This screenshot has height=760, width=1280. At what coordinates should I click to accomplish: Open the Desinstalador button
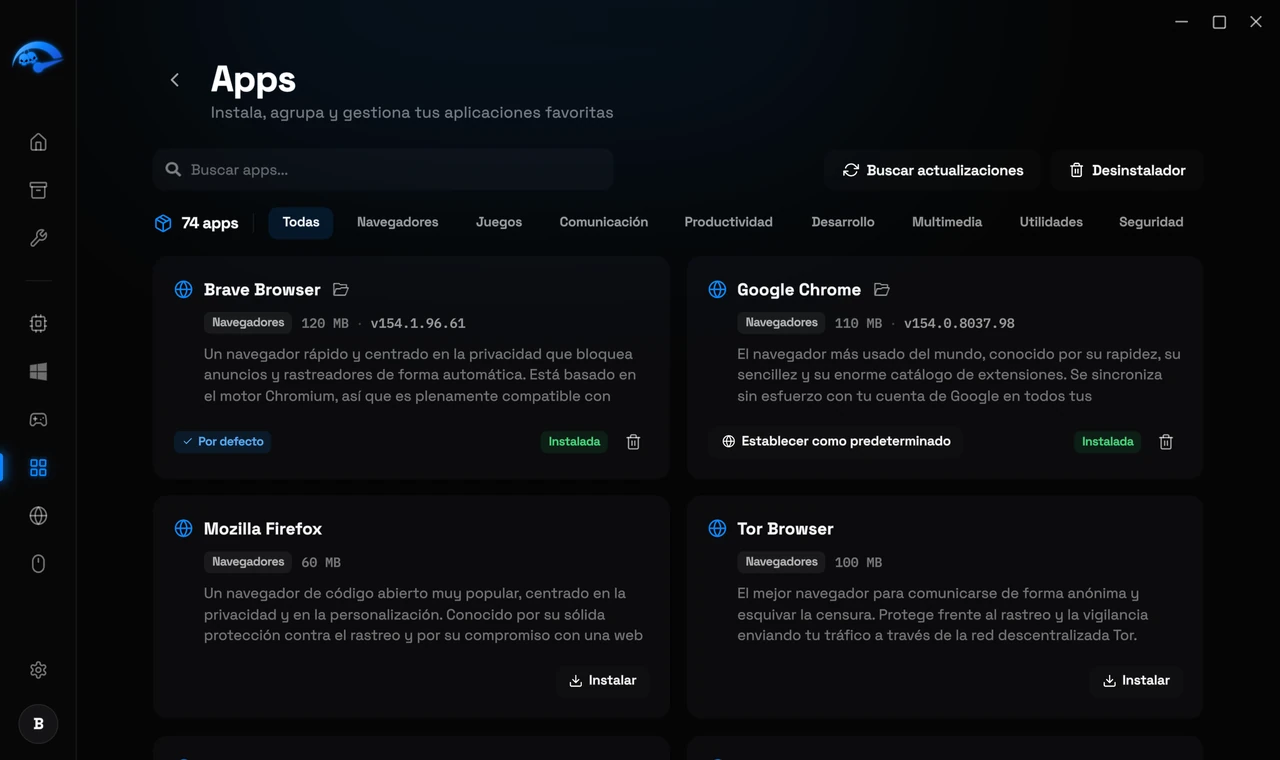1127,170
